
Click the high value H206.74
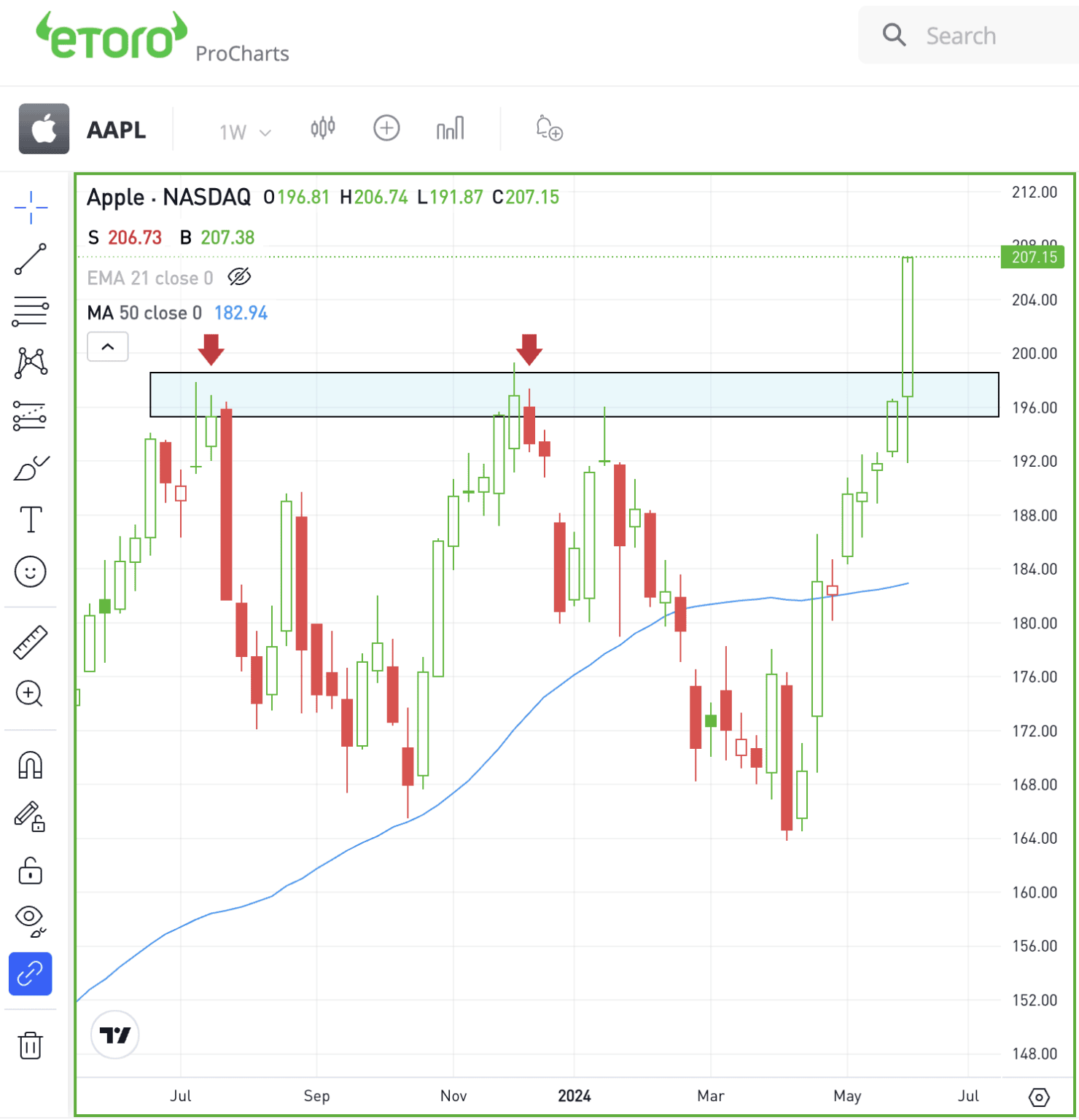[x=374, y=198]
